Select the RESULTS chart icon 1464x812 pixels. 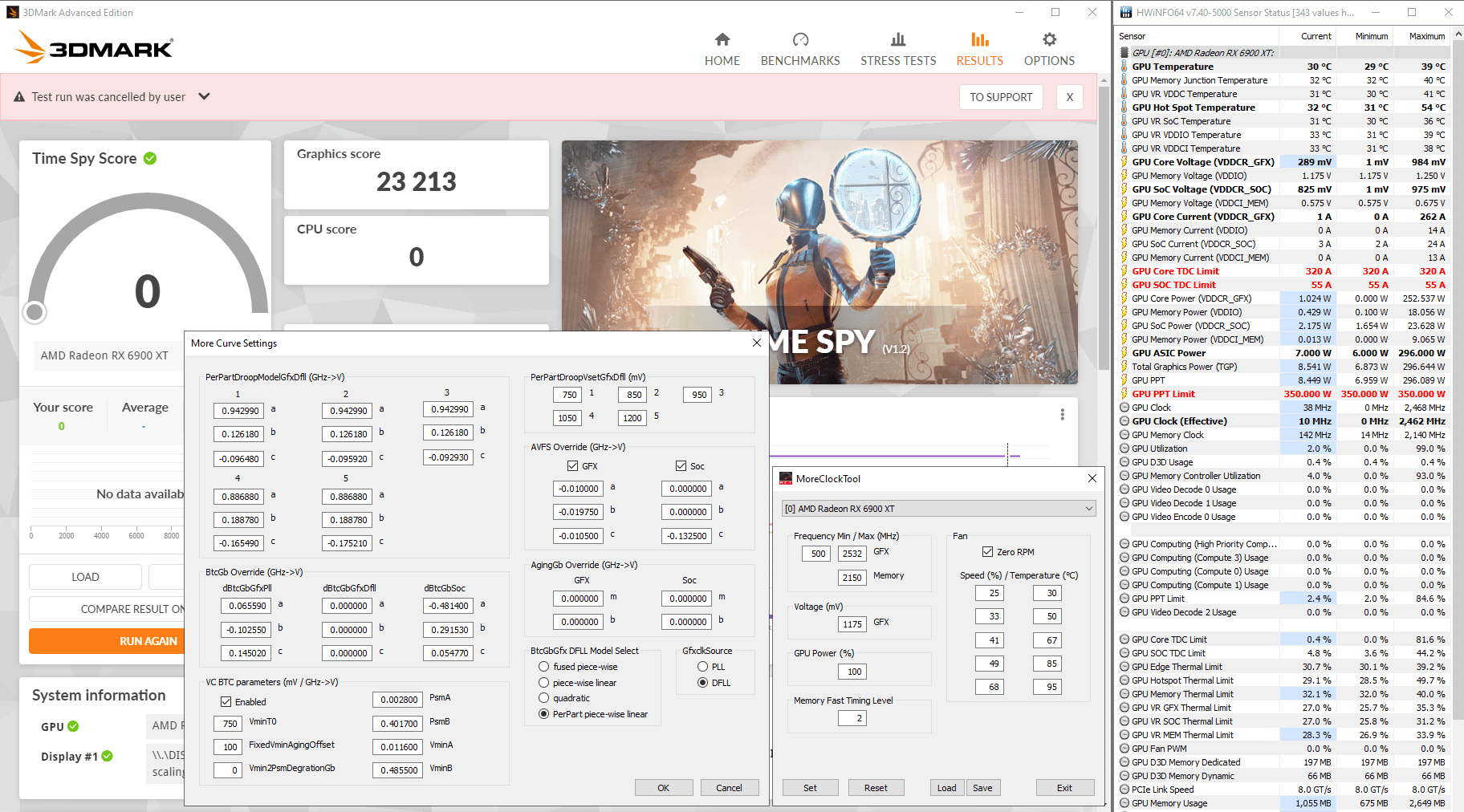point(979,39)
